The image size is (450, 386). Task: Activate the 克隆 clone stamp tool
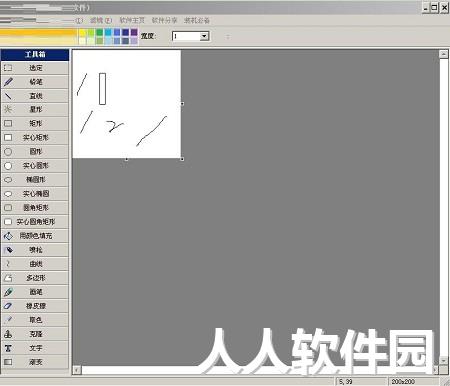click(35, 334)
